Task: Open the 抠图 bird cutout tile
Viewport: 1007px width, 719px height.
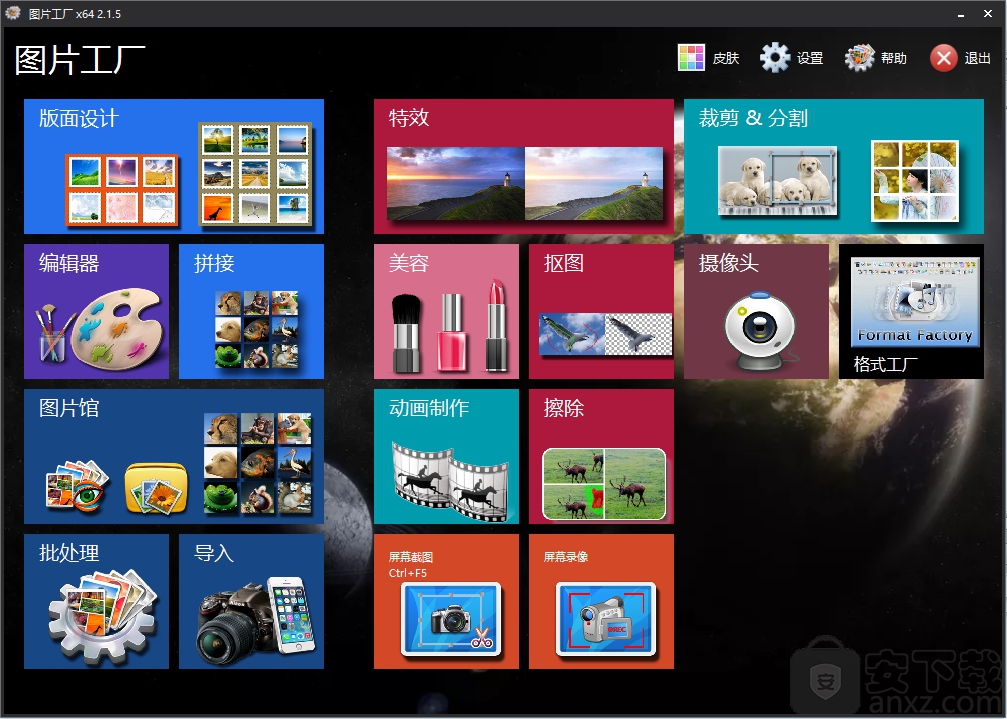Action: point(601,311)
